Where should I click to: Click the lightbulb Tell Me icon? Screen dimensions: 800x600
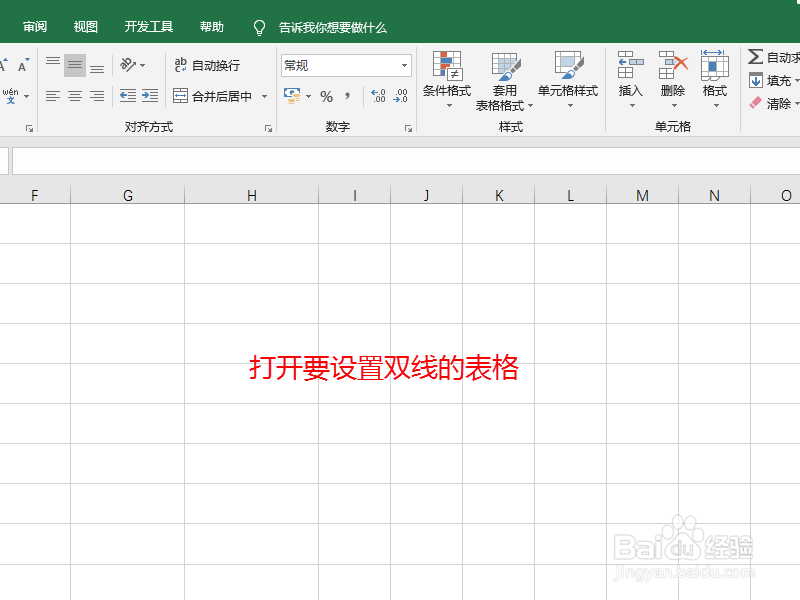click(x=259, y=28)
